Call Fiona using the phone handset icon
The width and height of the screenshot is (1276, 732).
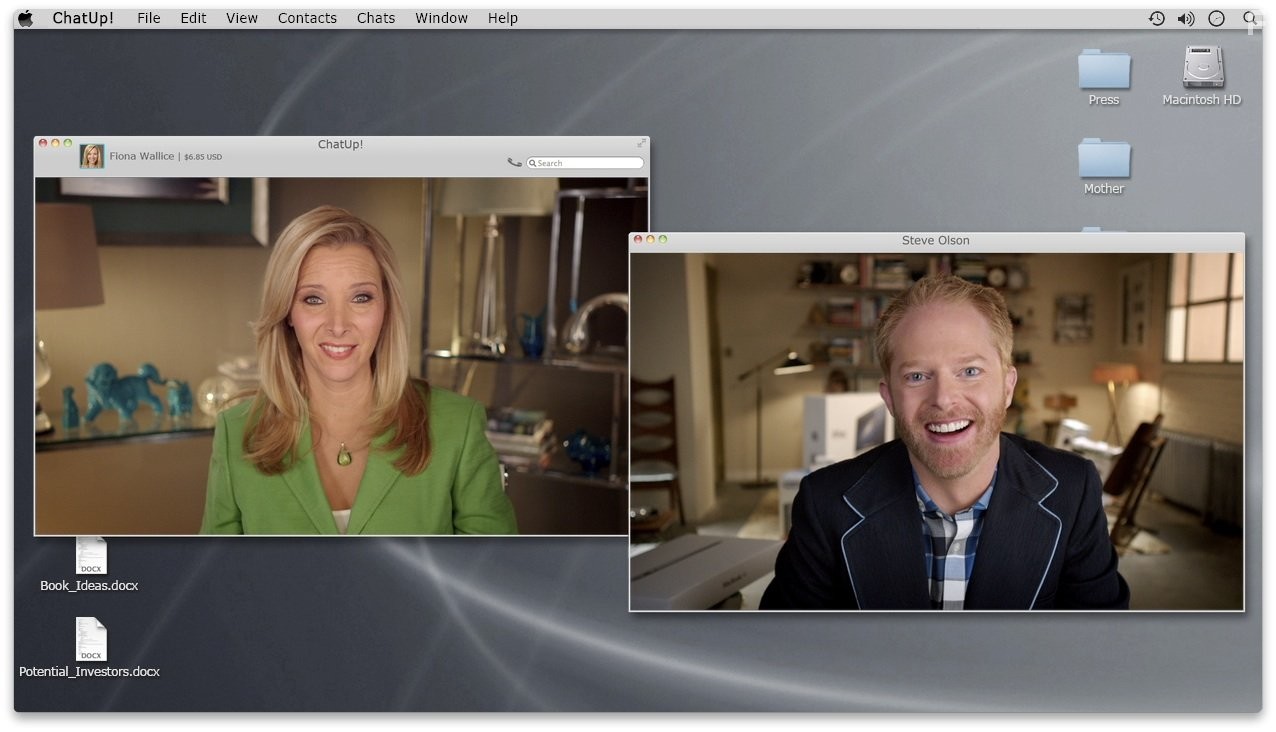tap(514, 161)
